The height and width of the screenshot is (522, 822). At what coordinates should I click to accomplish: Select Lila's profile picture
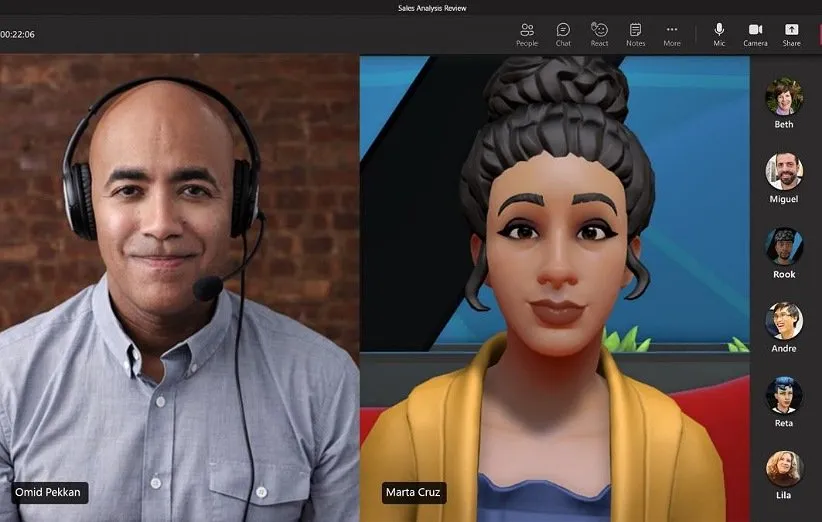(x=784, y=468)
